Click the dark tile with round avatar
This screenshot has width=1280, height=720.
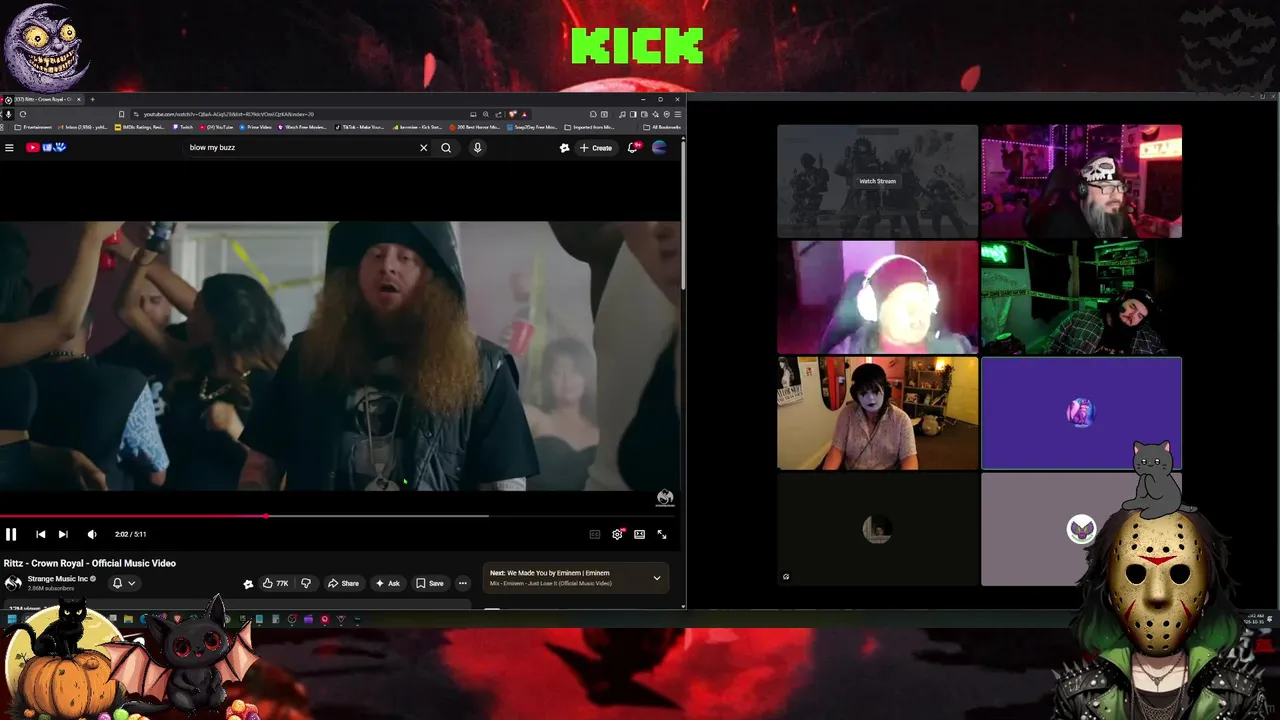tap(877, 529)
